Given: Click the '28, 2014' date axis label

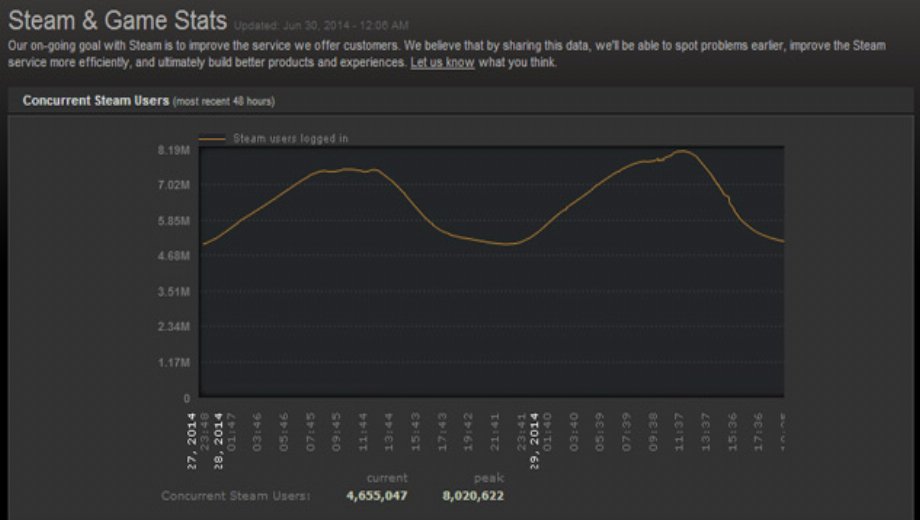Looking at the screenshot, I should pyautogui.click(x=218, y=441).
